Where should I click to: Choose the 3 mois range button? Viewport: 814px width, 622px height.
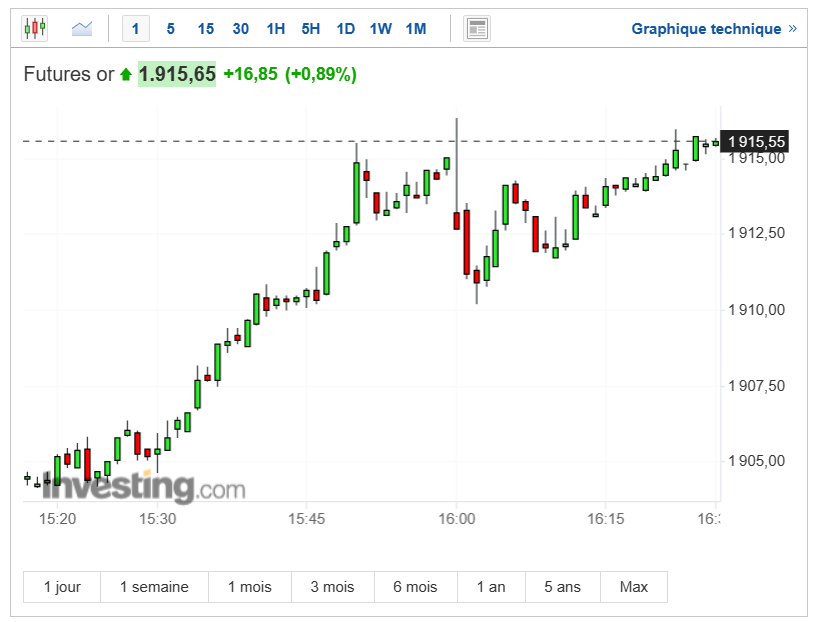[333, 587]
